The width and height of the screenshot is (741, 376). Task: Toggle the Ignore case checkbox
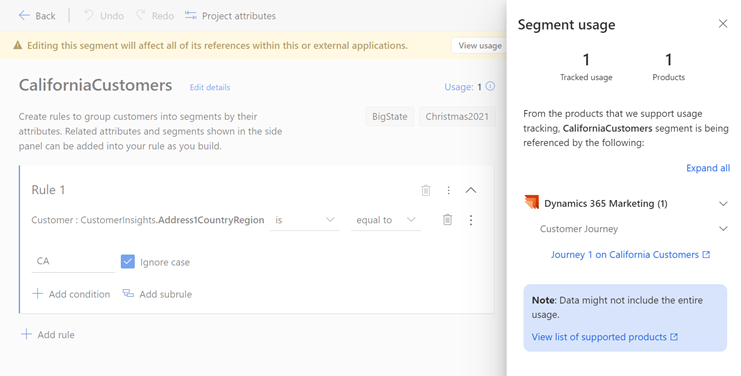[128, 262]
